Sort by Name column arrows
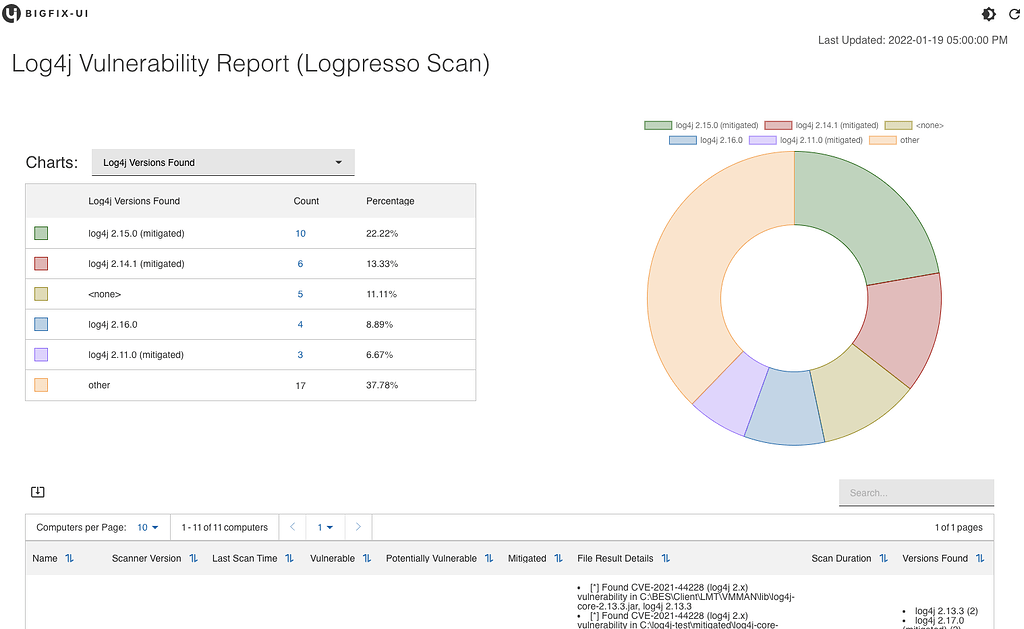This screenshot has width=1024, height=629. tap(69, 558)
